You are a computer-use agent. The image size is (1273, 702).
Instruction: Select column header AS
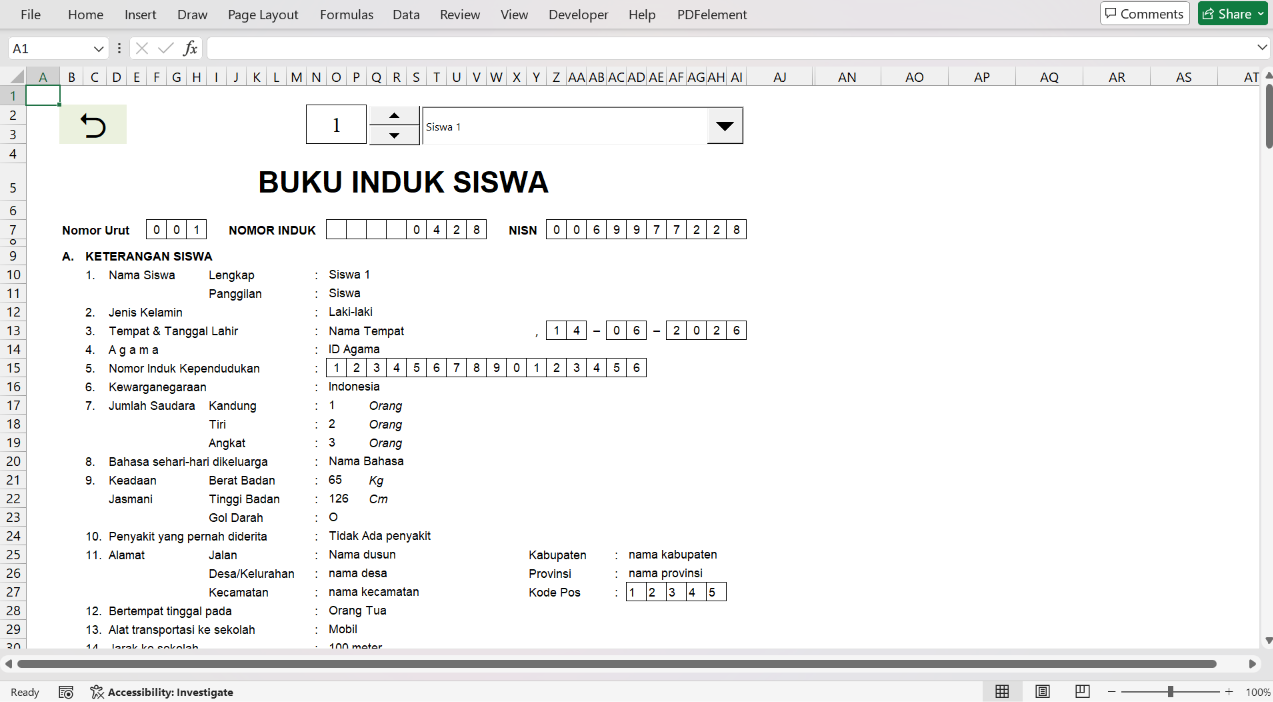1184,77
